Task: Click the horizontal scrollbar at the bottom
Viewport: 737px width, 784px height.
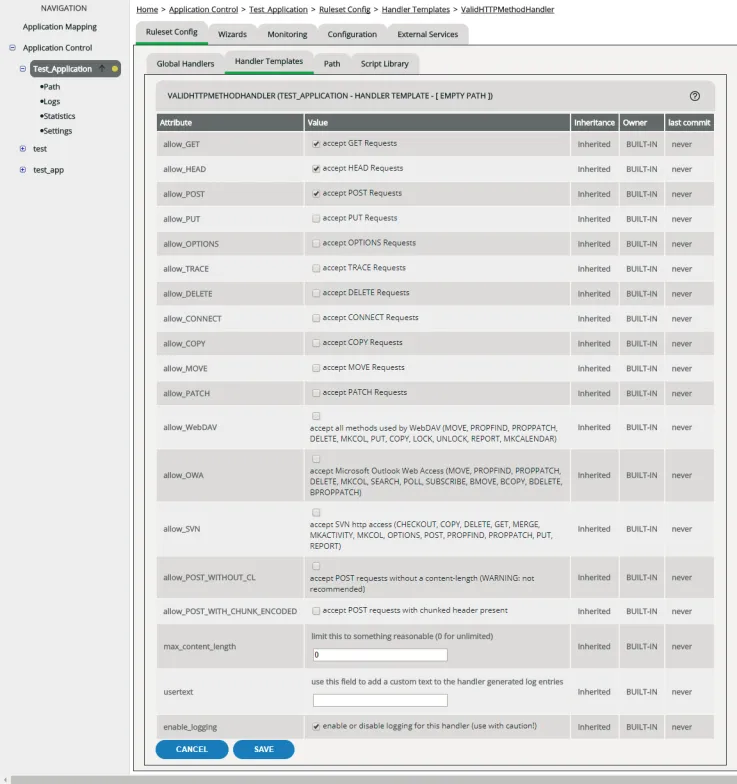Action: (x=374, y=780)
